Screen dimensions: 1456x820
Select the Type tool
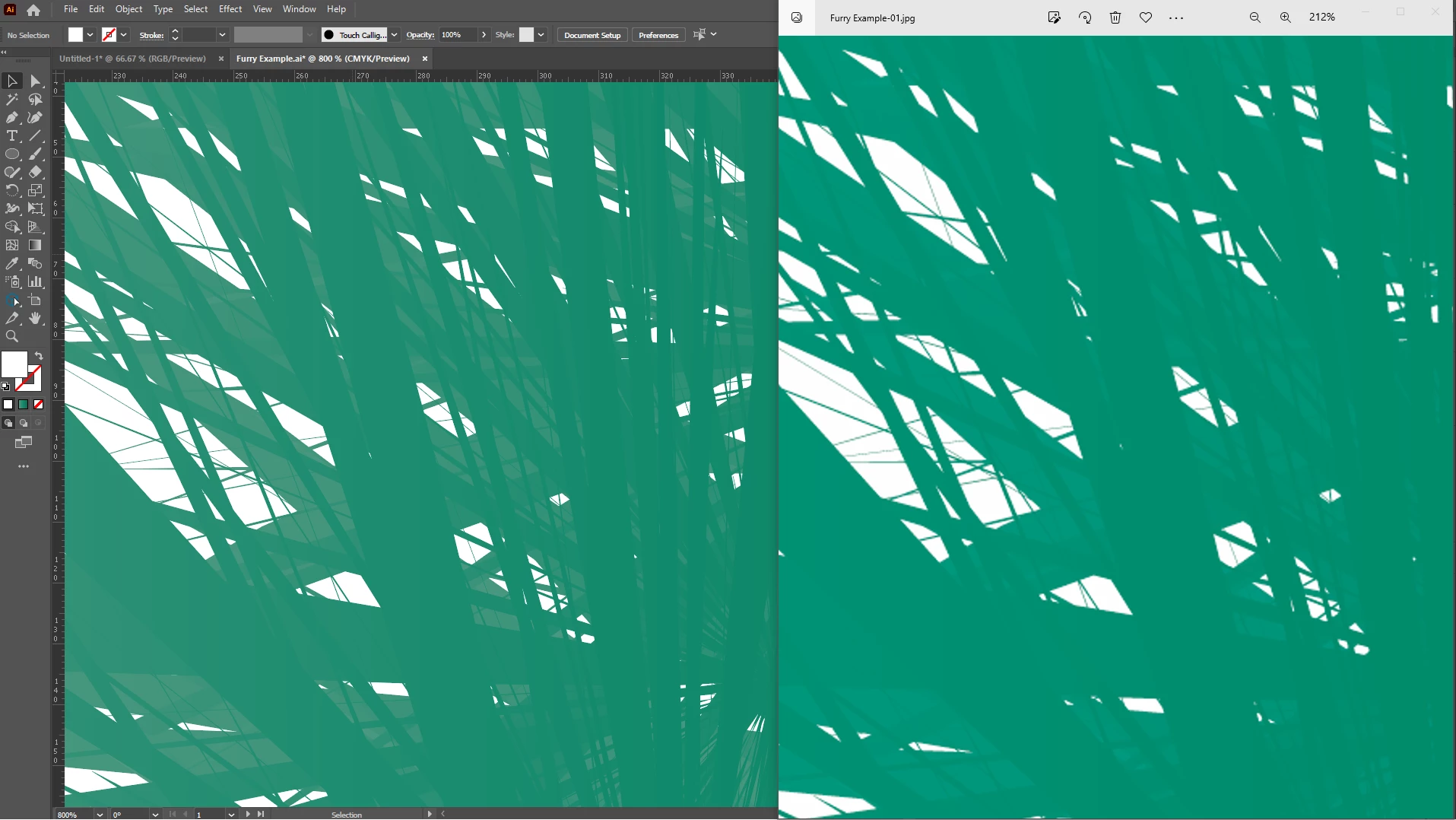click(x=12, y=136)
